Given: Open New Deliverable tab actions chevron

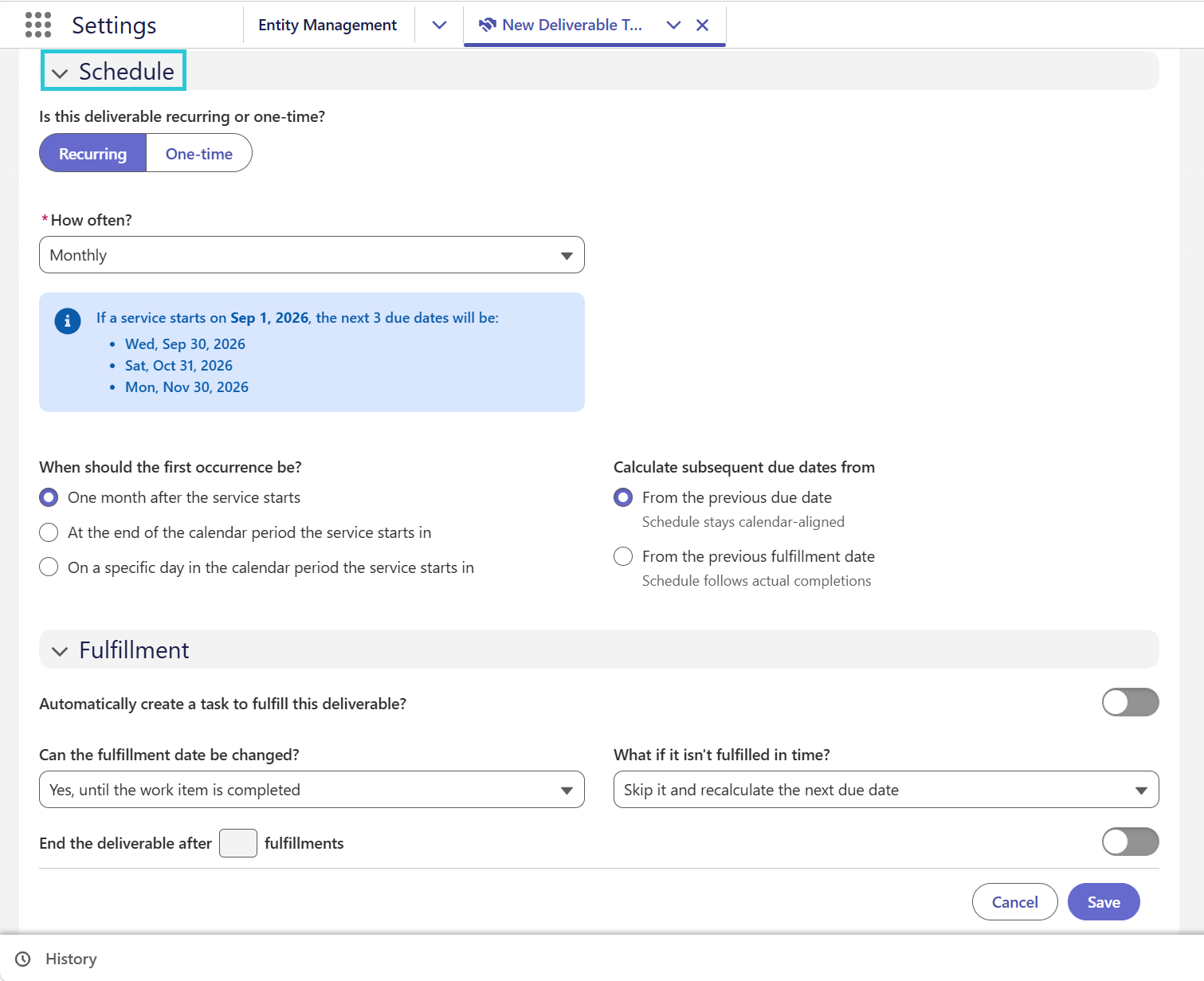Looking at the screenshot, I should [x=673, y=25].
